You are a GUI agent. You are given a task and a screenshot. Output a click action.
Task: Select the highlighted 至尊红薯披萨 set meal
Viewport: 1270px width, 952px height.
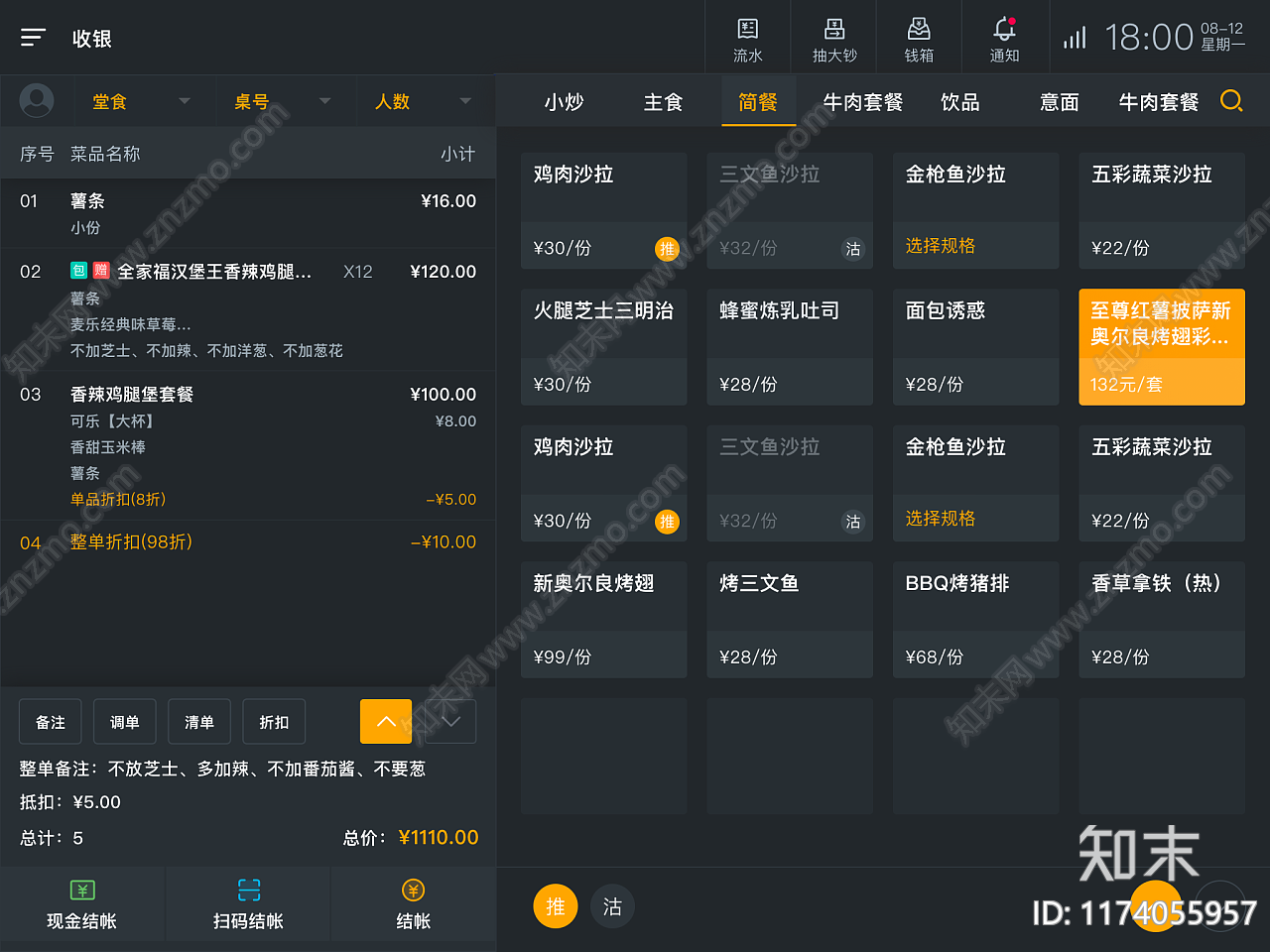pyautogui.click(x=1162, y=347)
